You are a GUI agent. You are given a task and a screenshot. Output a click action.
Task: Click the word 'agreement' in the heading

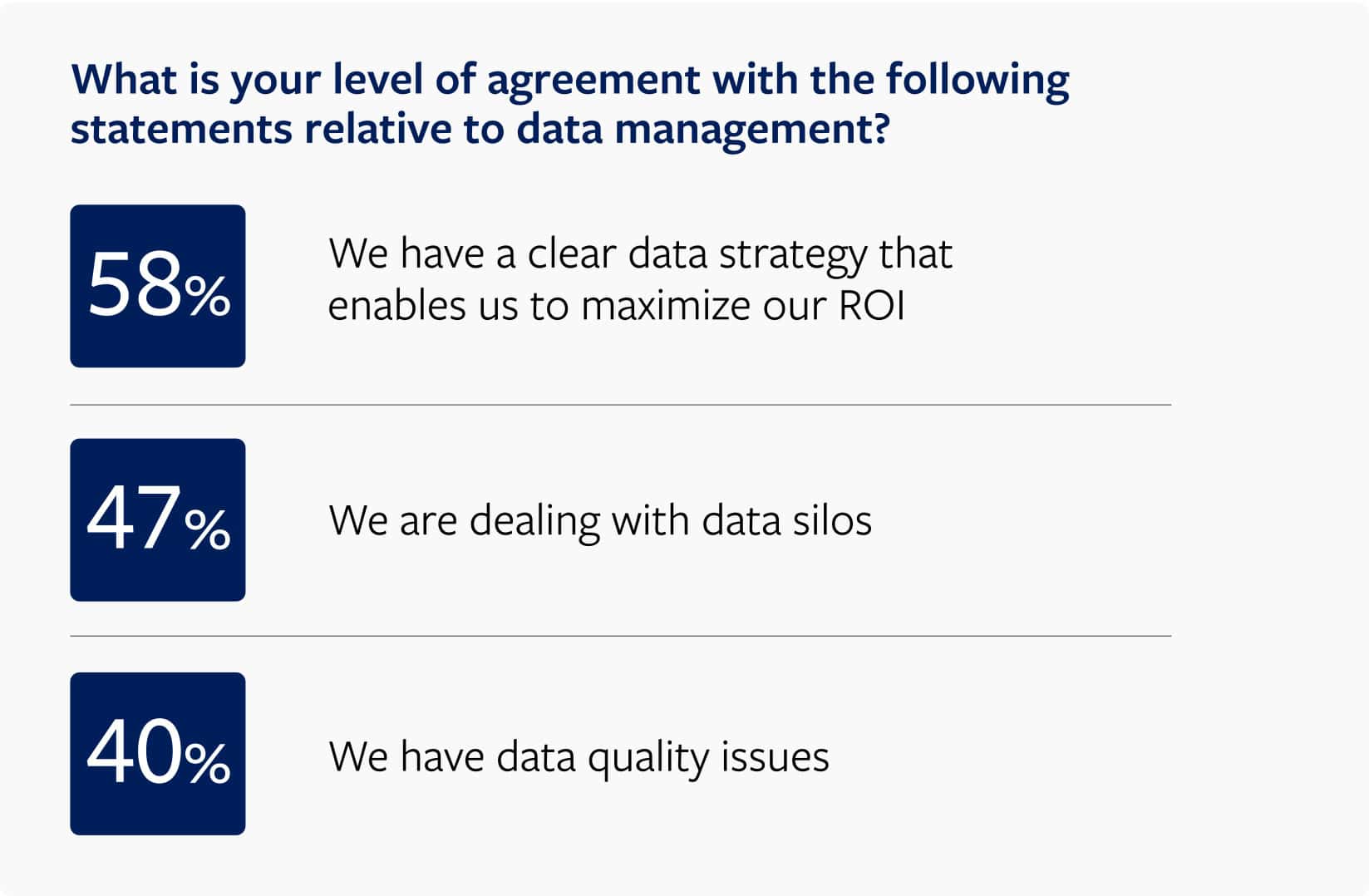(x=593, y=82)
